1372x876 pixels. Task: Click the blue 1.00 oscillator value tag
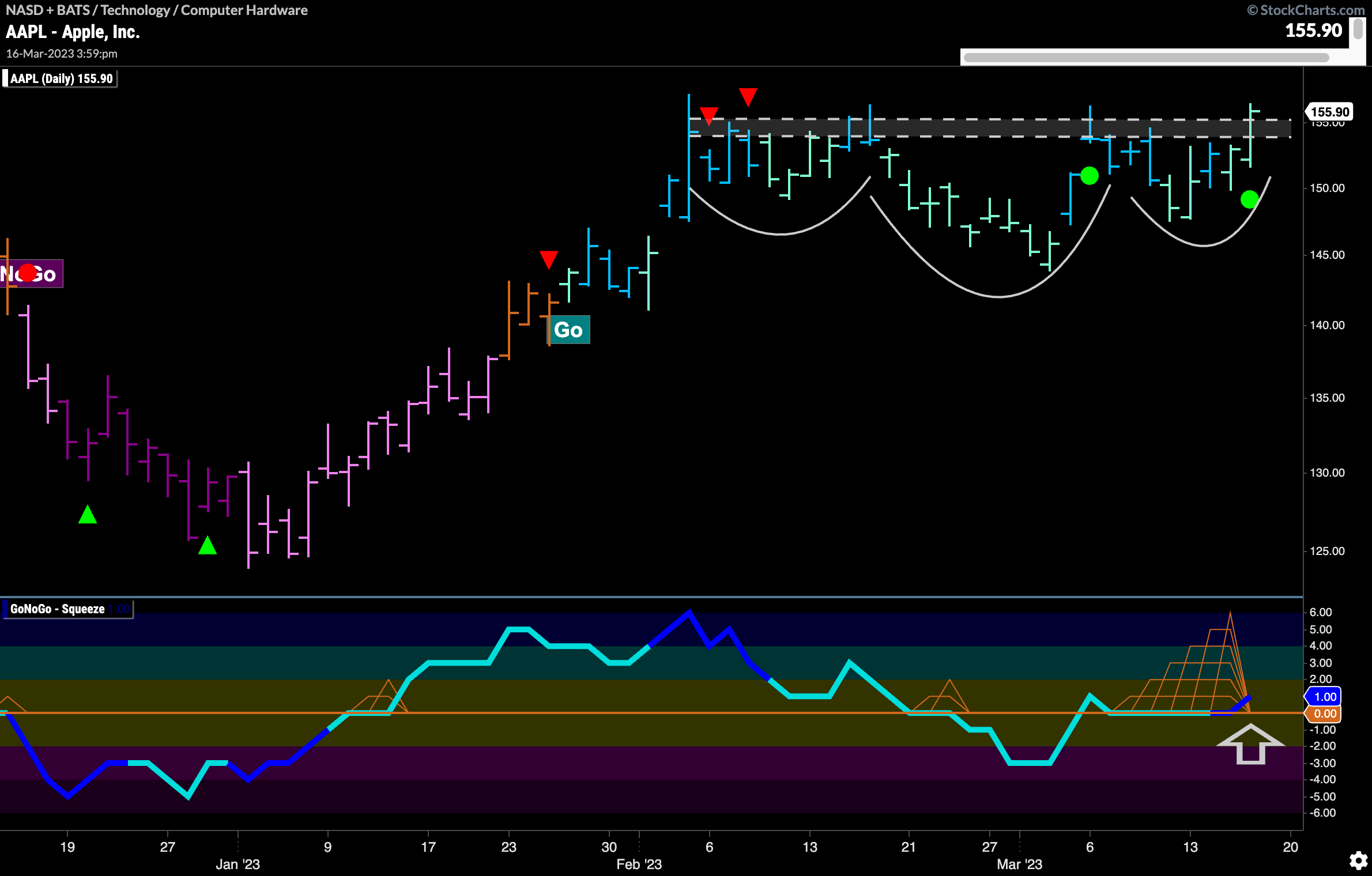[x=1324, y=697]
